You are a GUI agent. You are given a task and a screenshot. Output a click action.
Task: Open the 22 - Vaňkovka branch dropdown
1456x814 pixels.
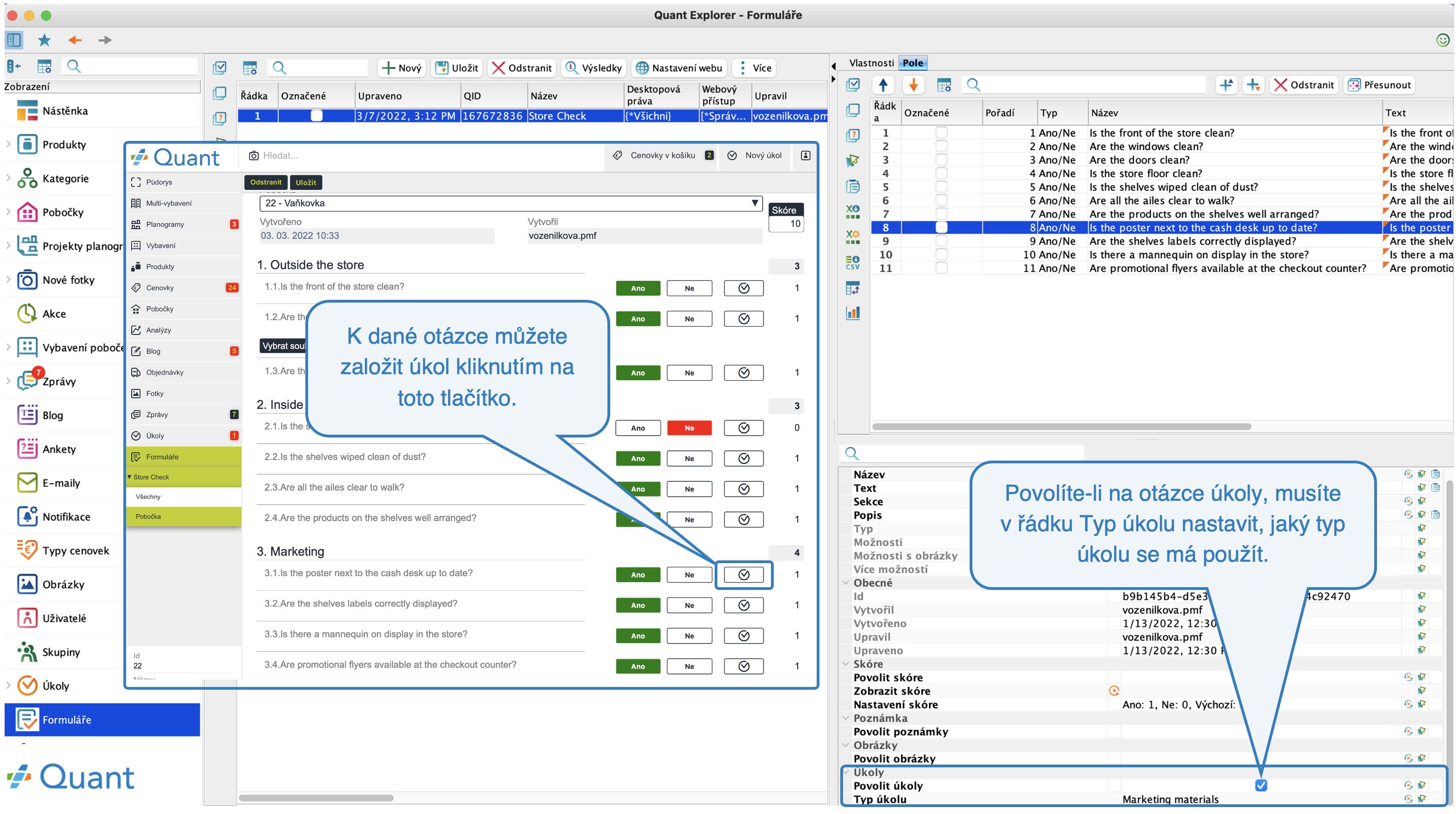pyautogui.click(x=511, y=203)
